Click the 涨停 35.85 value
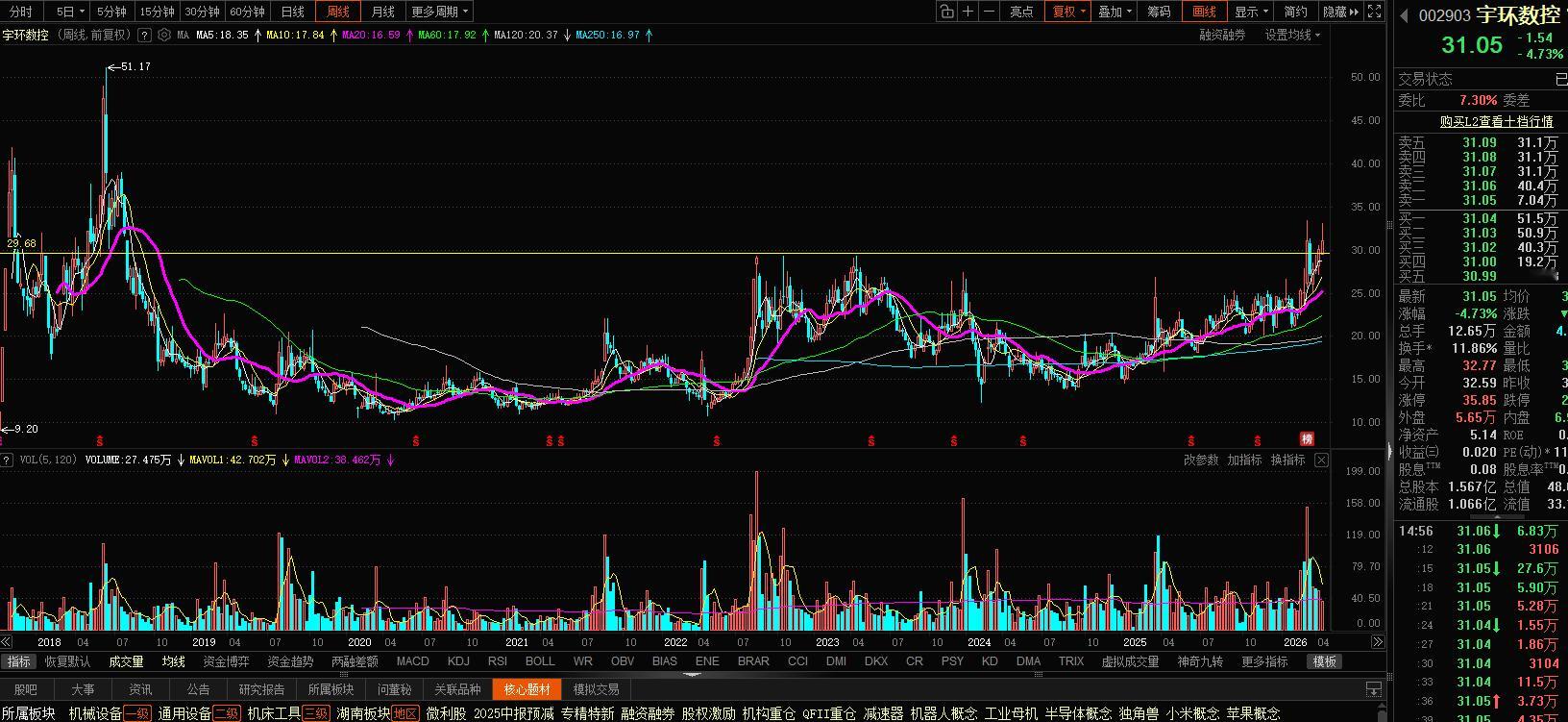This screenshot has height=722, width=1568. 1480,400
